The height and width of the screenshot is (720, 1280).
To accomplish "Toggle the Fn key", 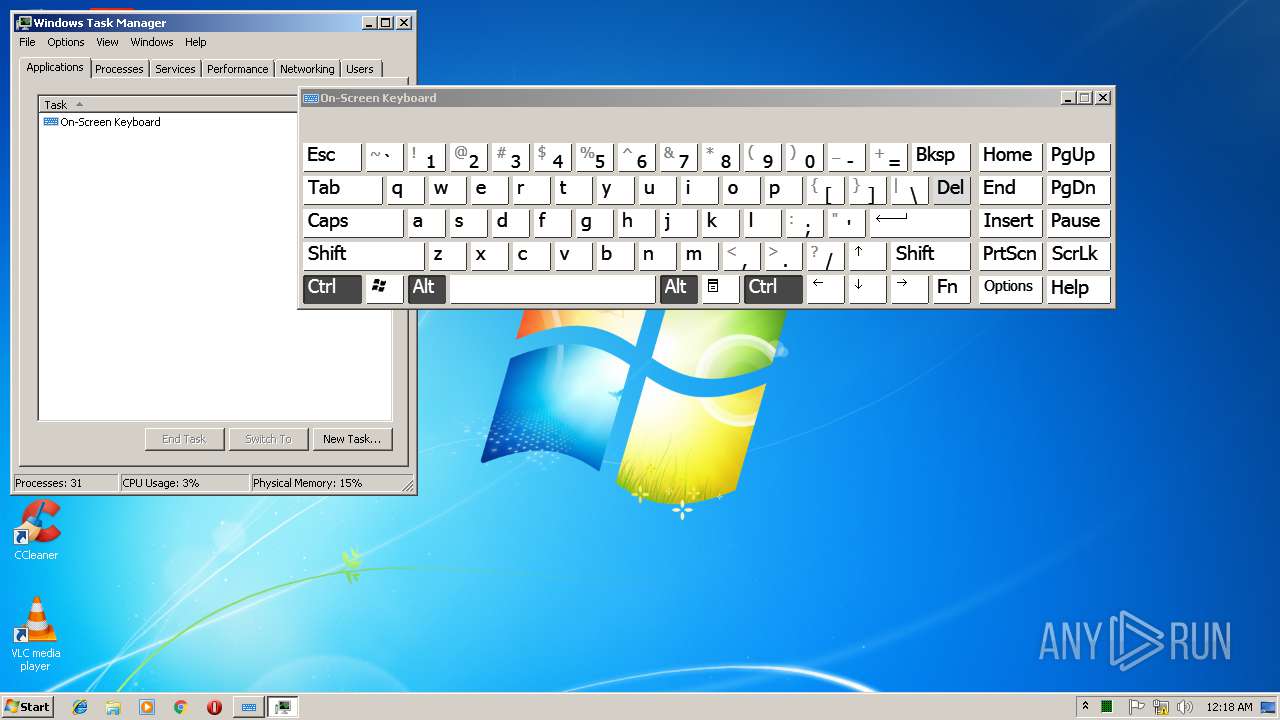I will coord(951,288).
